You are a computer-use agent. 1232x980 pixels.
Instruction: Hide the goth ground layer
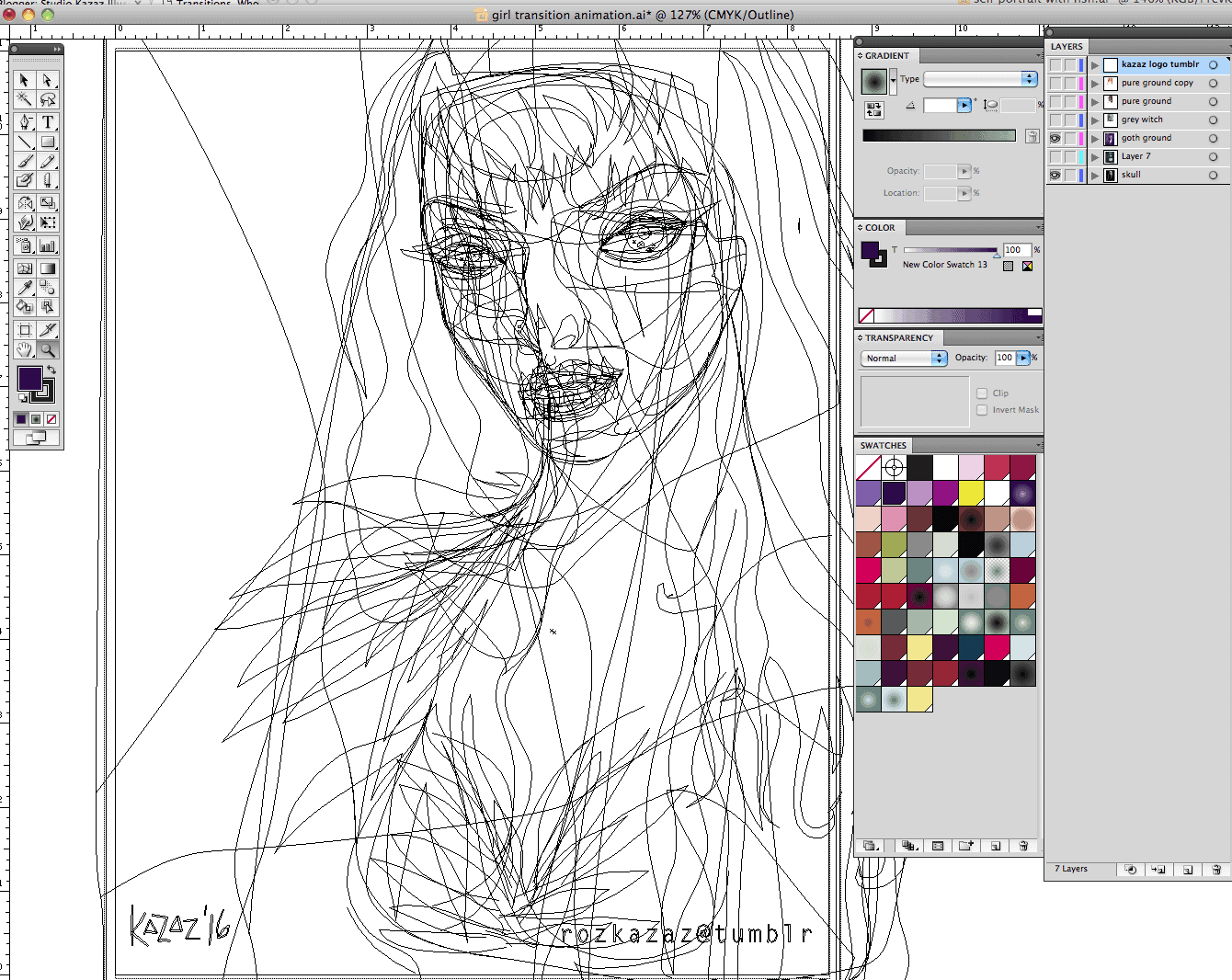(1055, 138)
